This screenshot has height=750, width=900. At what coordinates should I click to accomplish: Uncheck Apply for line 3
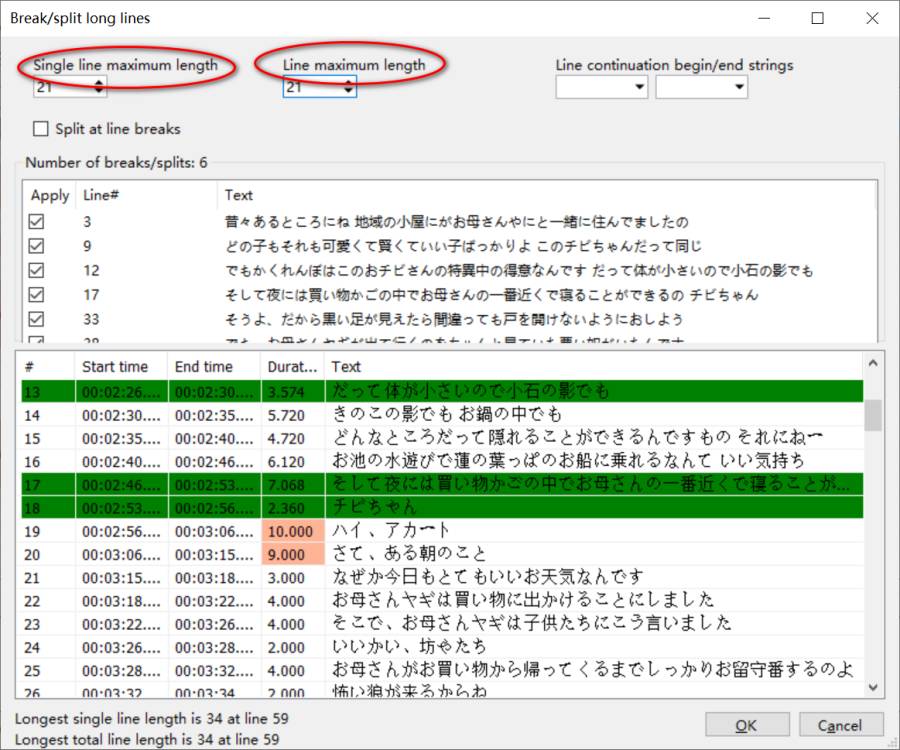pos(38,220)
